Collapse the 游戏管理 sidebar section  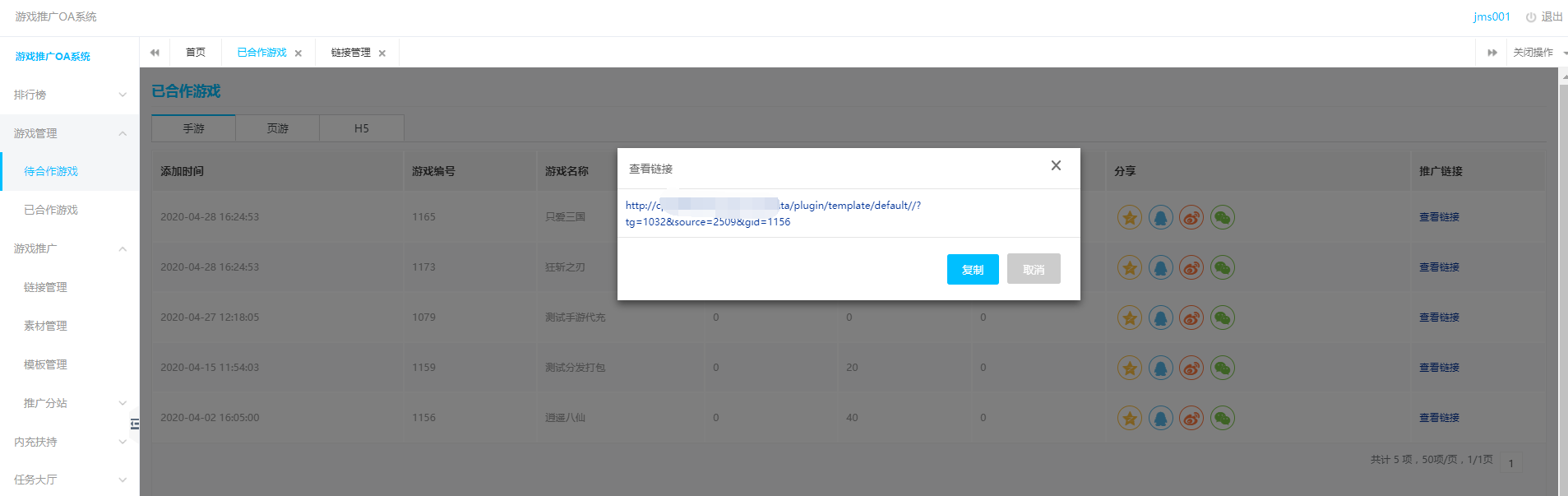click(x=69, y=133)
